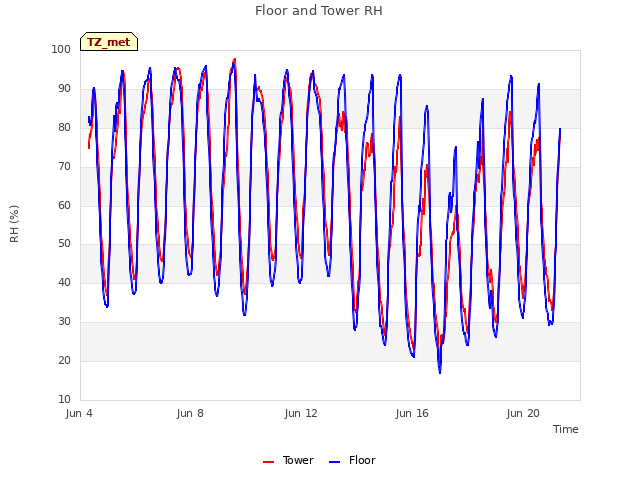Click the chart title Floor and Tower RH

(x=319, y=11)
